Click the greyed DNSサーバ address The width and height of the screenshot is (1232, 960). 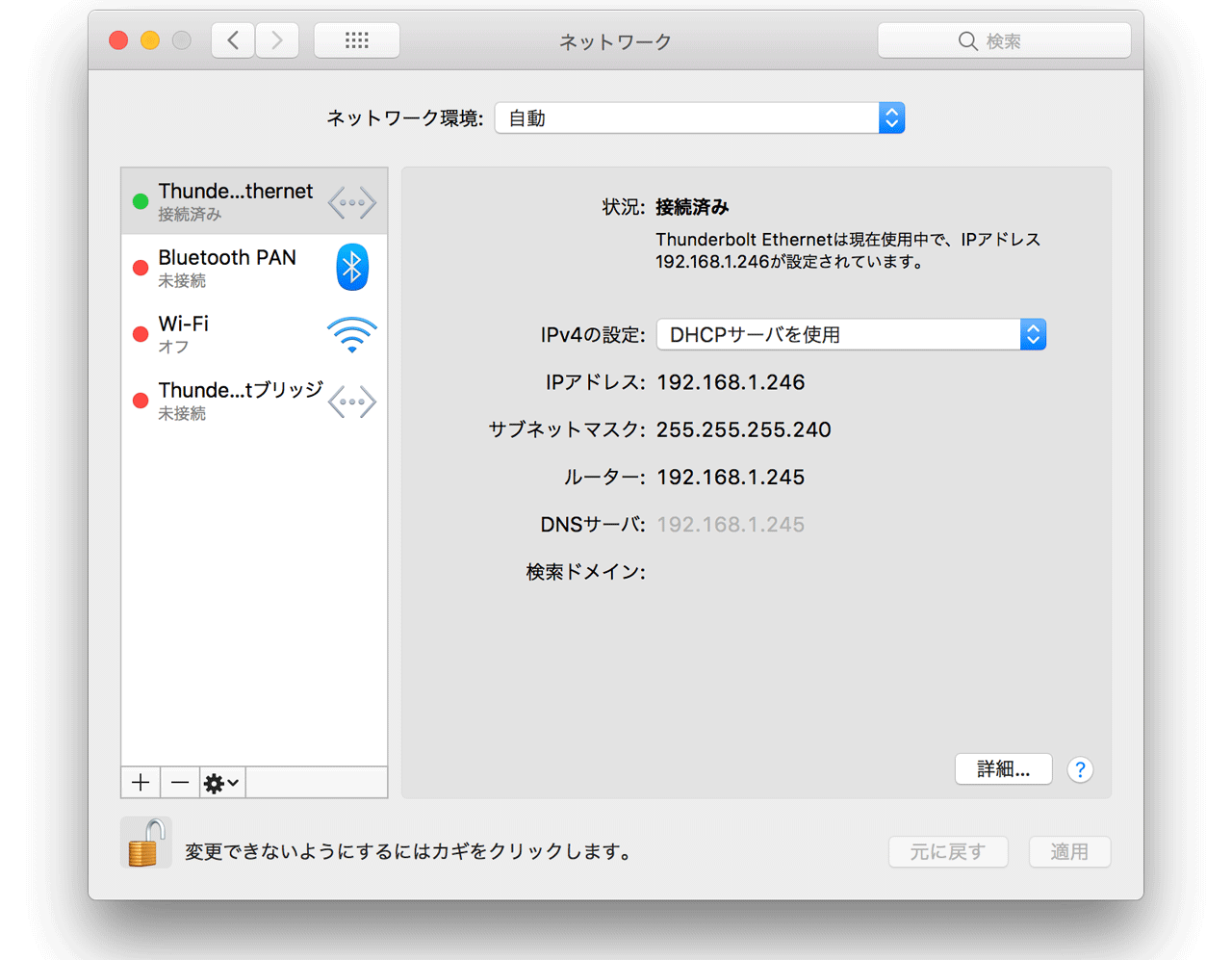point(731,524)
